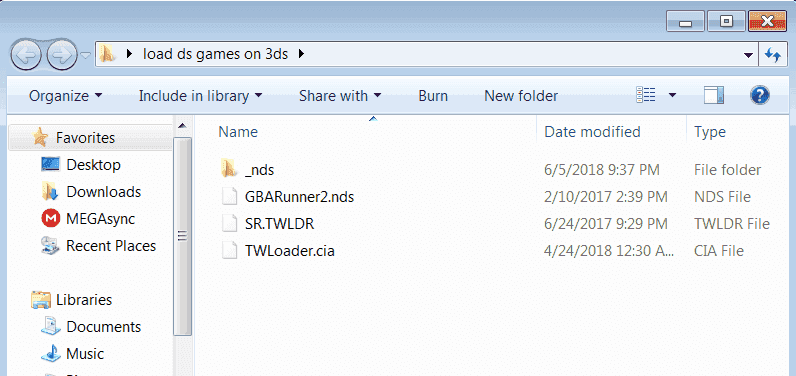This screenshot has width=796, height=376.
Task: Open Downloads in Favorites
Action: (x=104, y=192)
